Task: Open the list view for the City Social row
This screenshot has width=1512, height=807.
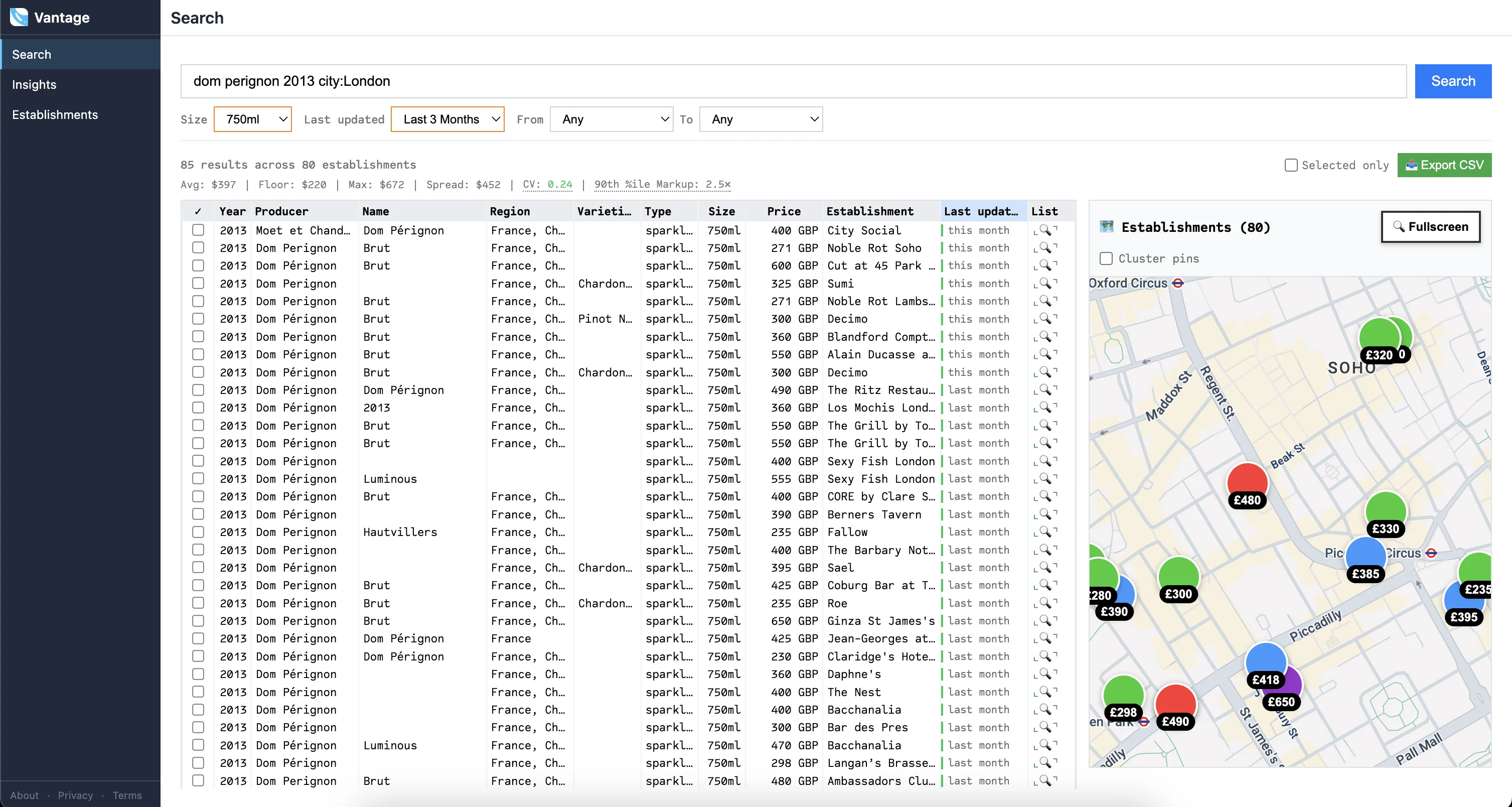Action: pos(1046,230)
